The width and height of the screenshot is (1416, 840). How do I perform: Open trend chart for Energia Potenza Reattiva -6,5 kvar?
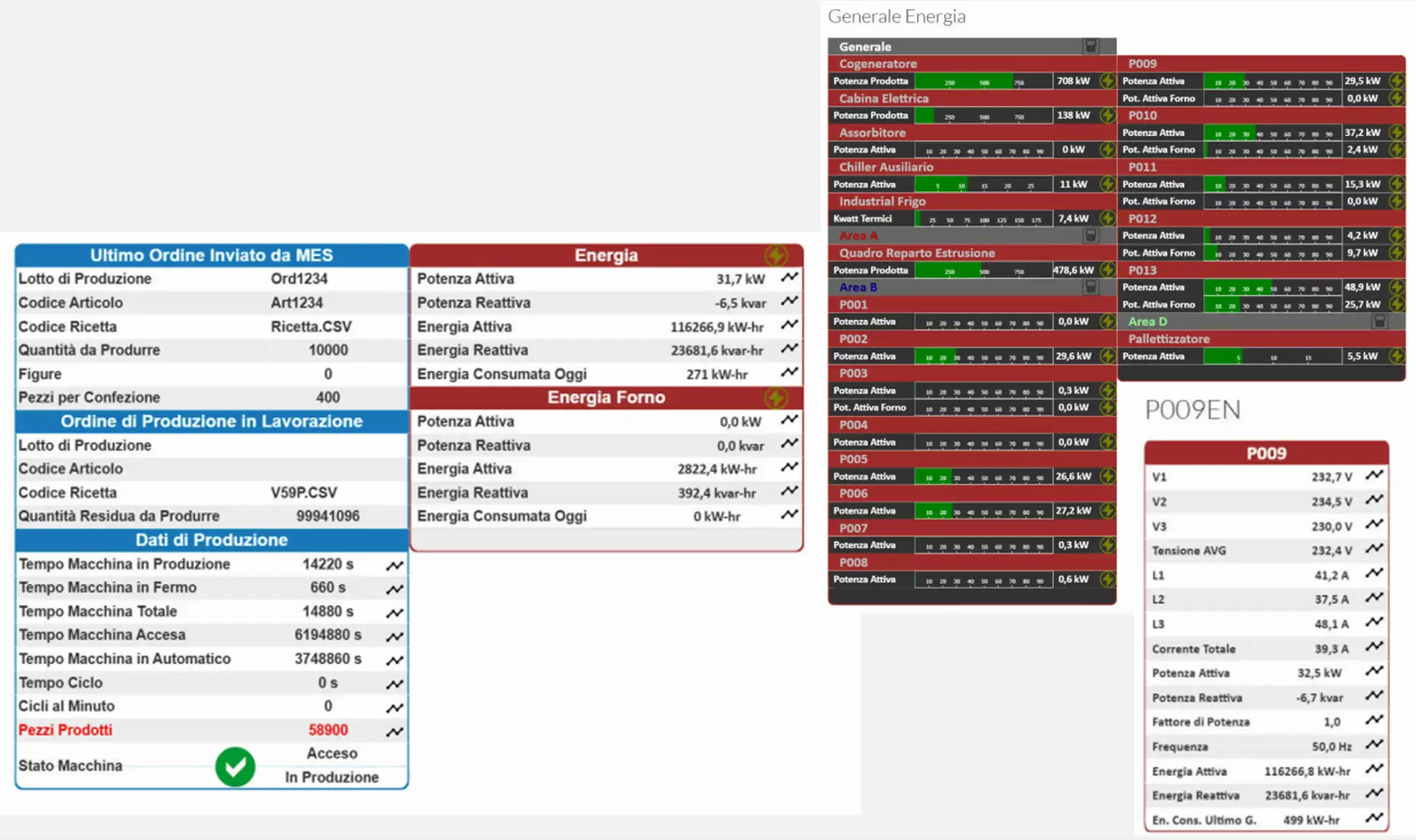tap(790, 301)
